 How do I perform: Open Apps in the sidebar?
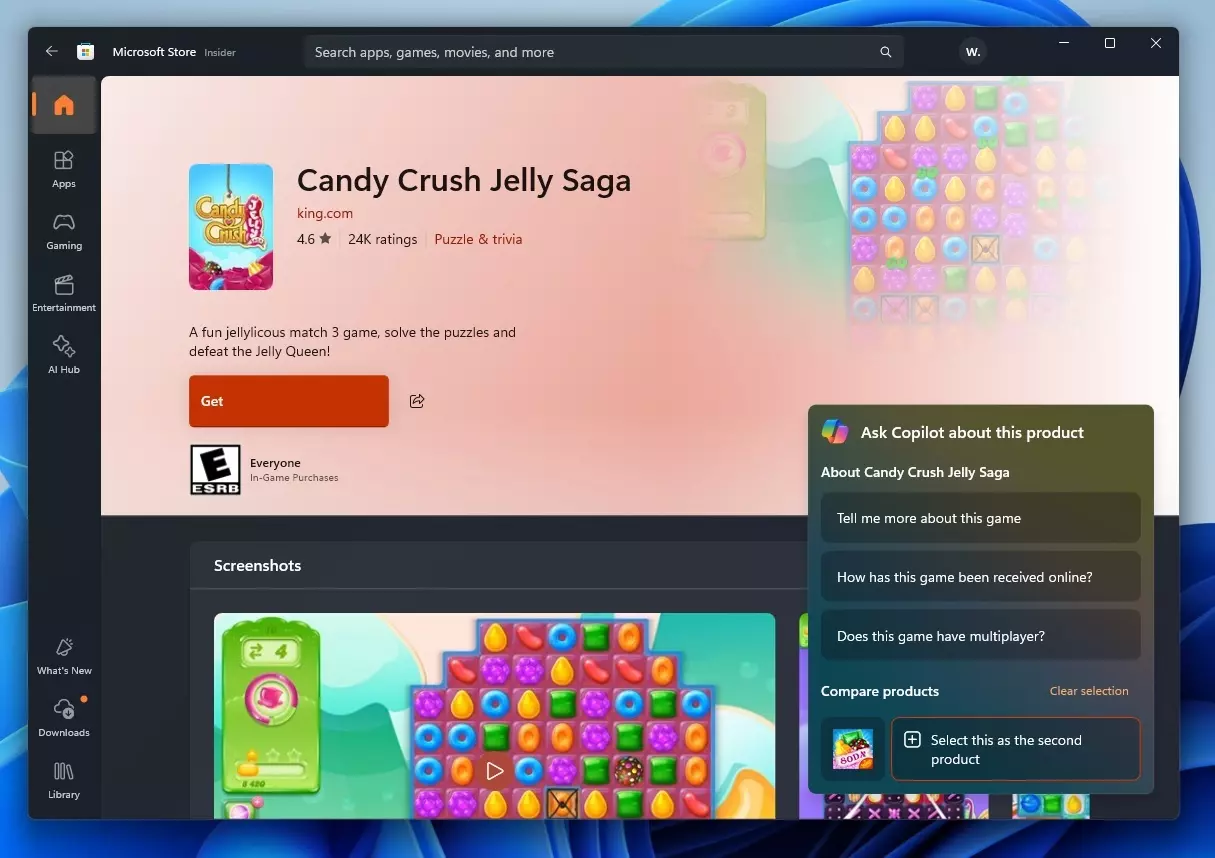64,168
